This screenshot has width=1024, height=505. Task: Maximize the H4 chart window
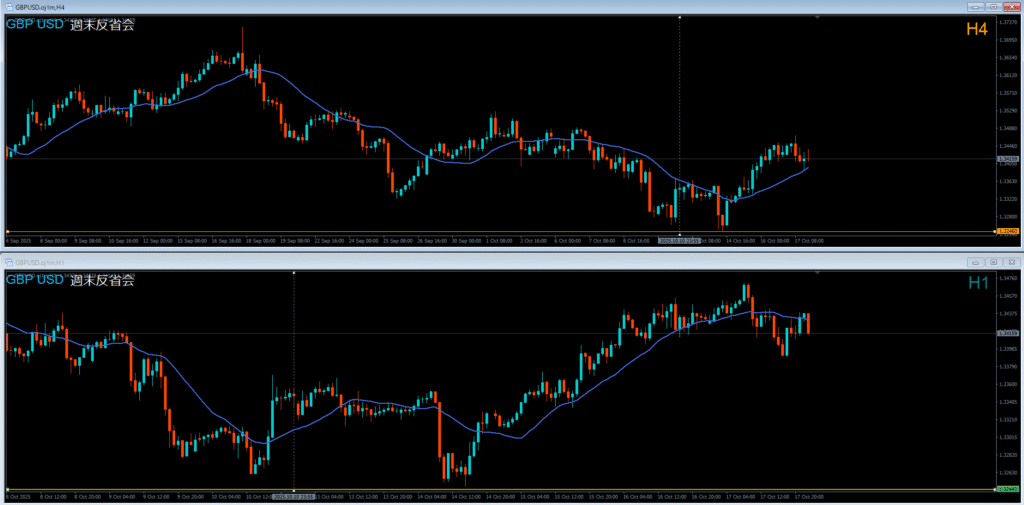pyautogui.click(x=993, y=7)
